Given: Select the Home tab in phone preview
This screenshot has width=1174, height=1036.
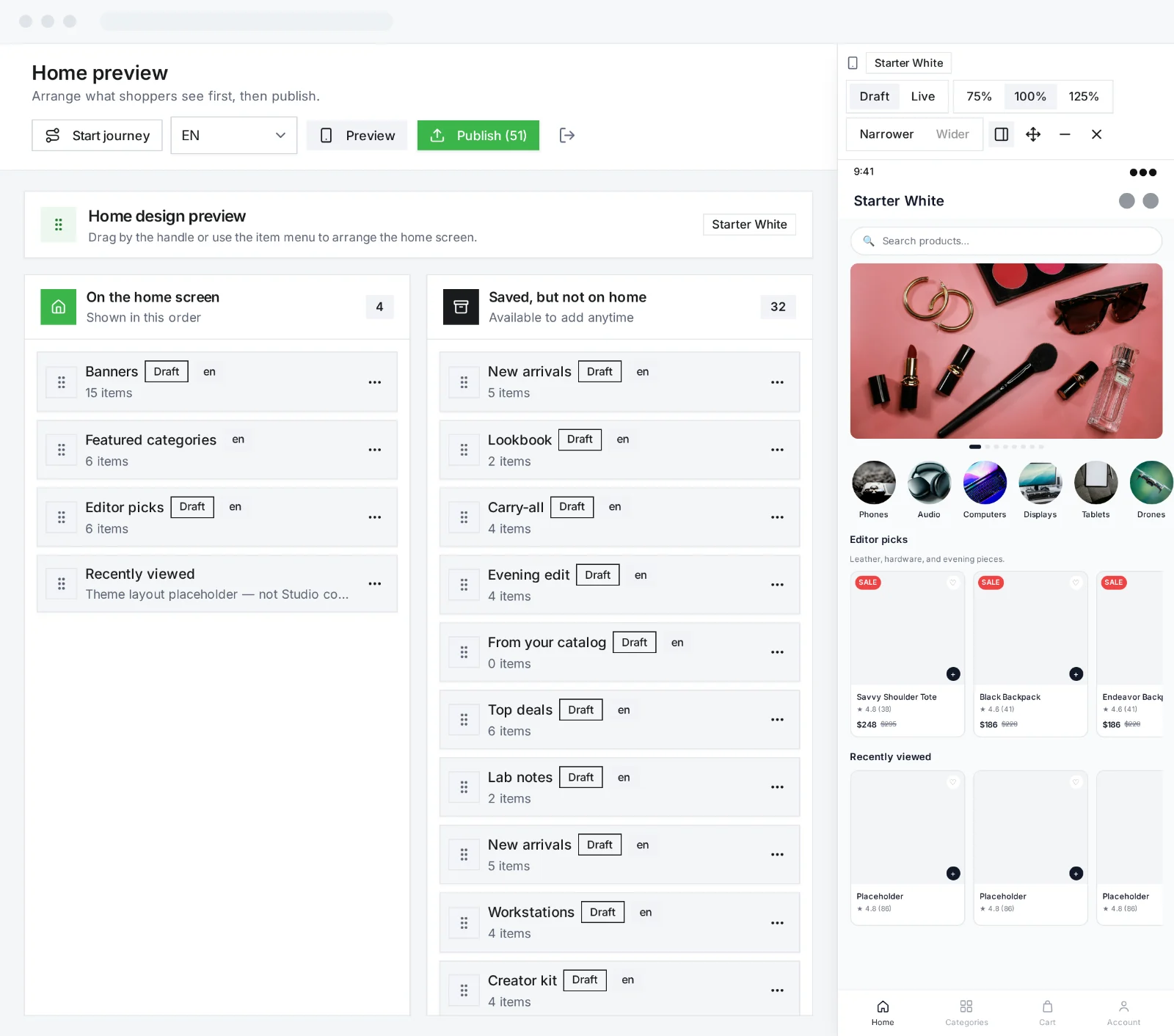Looking at the screenshot, I should [883, 1013].
